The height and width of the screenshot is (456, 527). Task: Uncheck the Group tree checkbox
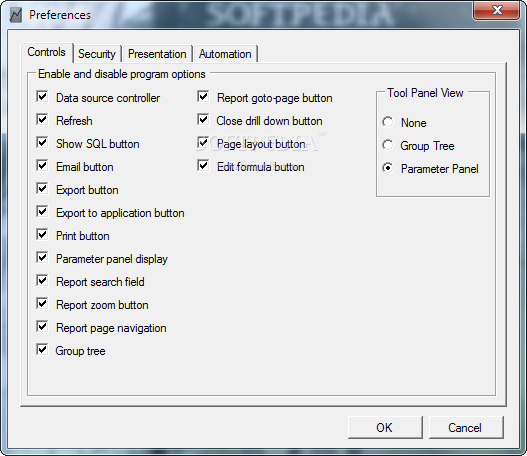[42, 349]
